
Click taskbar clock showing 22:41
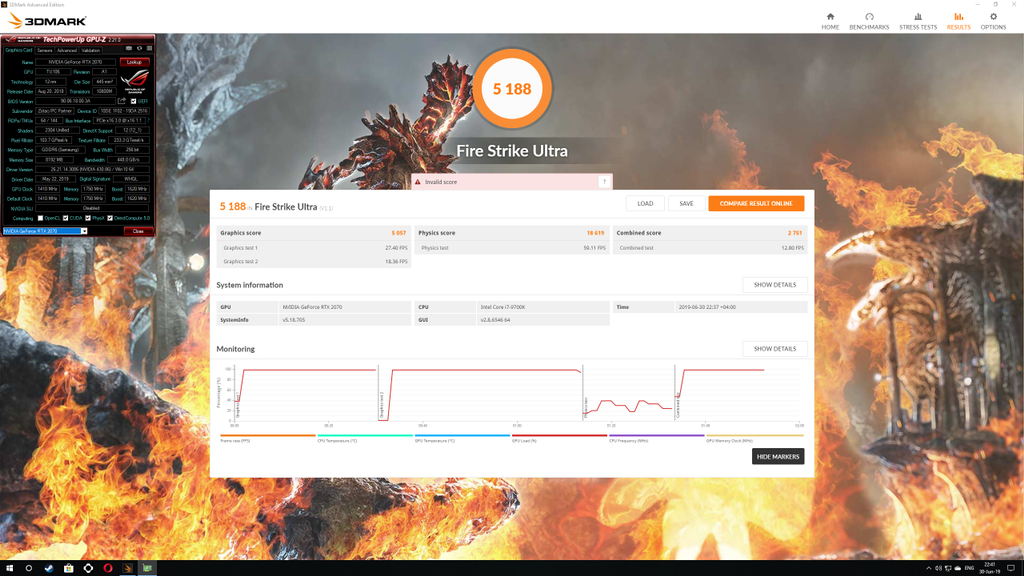[x=990, y=568]
